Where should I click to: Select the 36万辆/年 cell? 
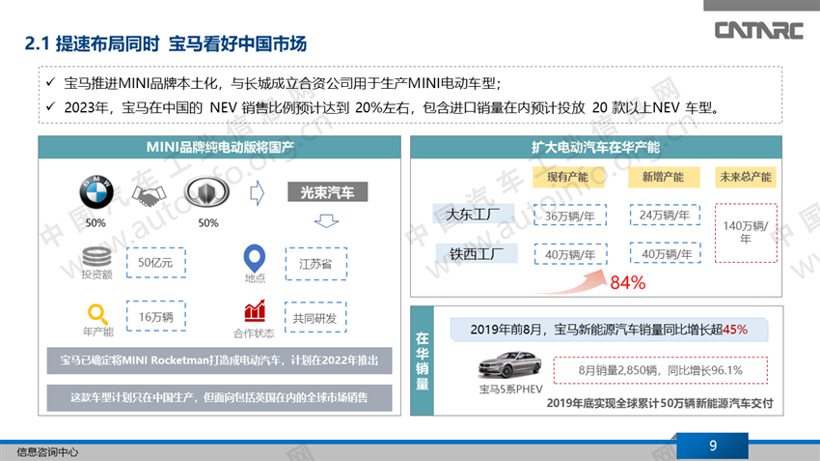[570, 215]
